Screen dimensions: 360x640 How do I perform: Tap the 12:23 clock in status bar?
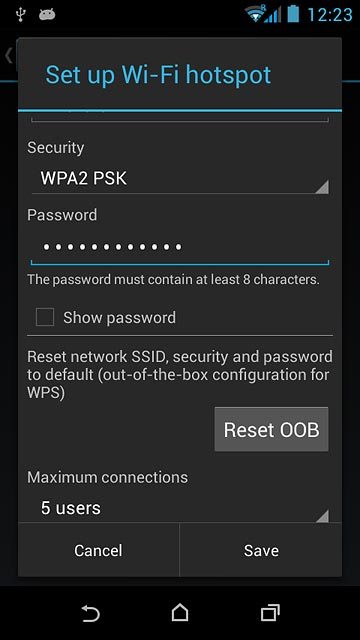pyautogui.click(x=330, y=15)
